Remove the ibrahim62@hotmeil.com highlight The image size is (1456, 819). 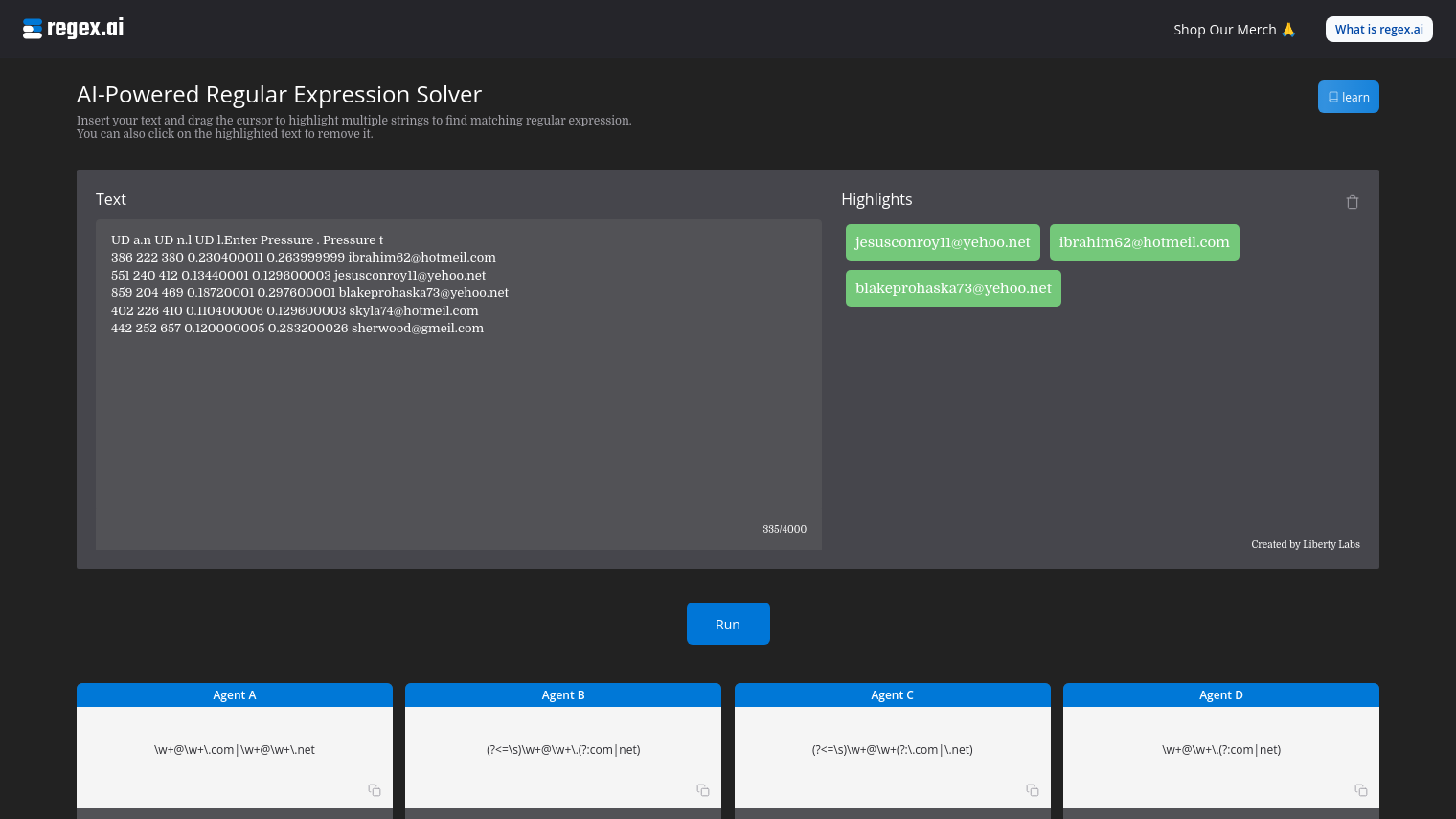pos(1144,242)
